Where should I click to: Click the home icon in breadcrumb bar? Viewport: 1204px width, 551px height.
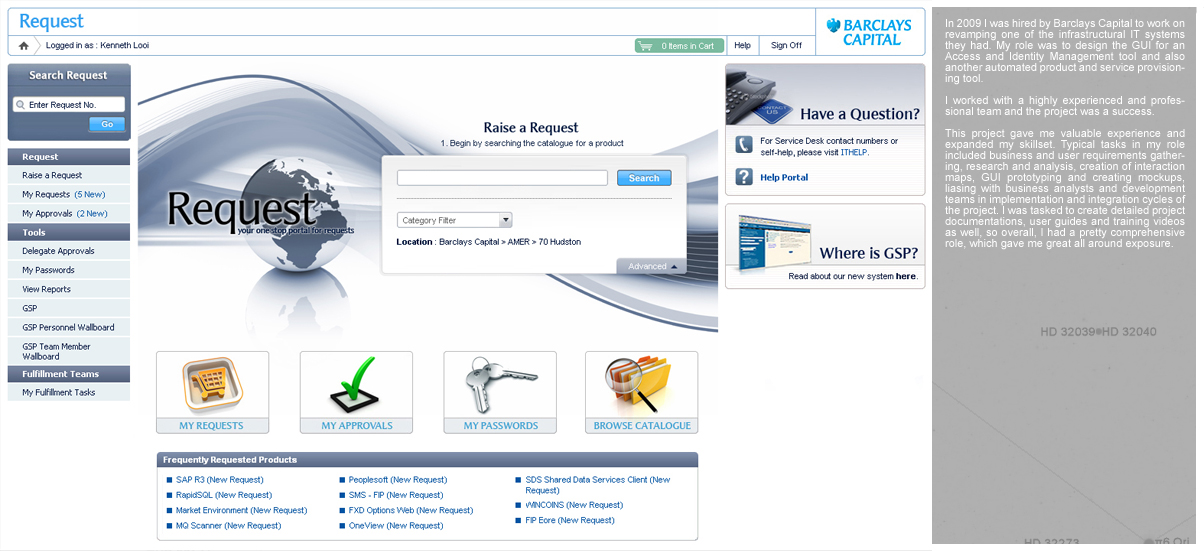[x=24, y=46]
